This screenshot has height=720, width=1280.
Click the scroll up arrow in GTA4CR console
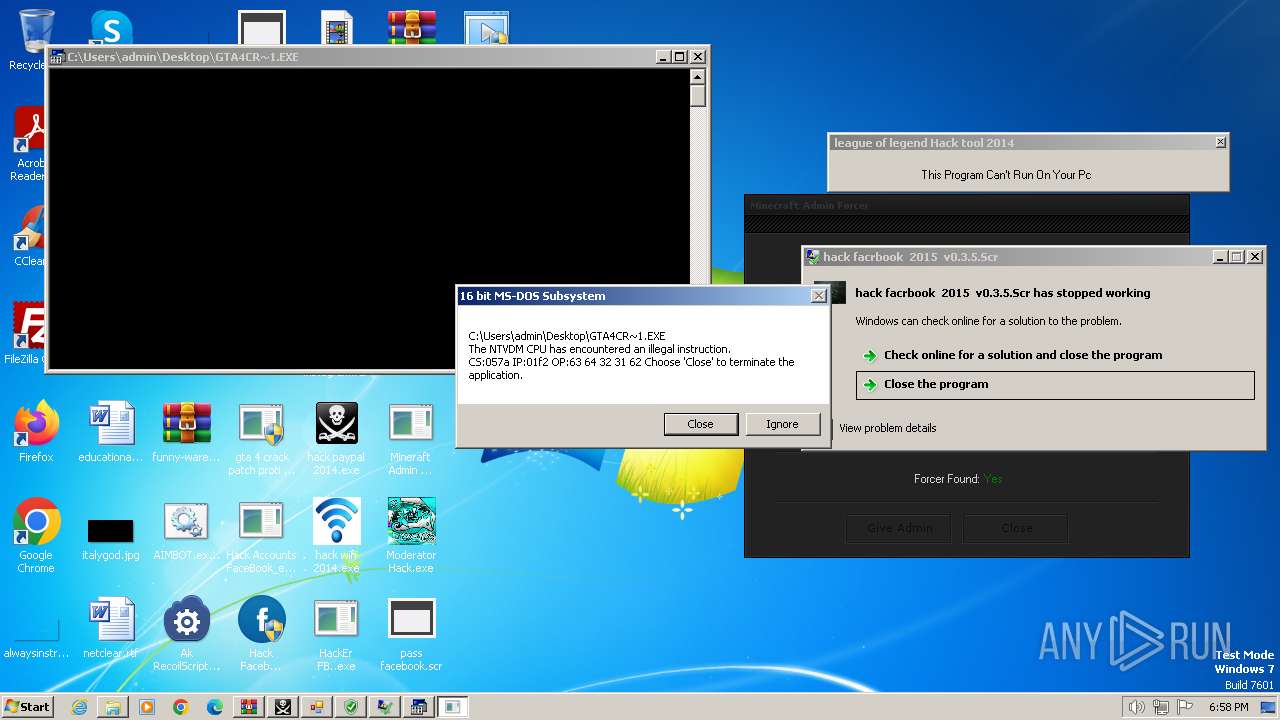click(698, 77)
